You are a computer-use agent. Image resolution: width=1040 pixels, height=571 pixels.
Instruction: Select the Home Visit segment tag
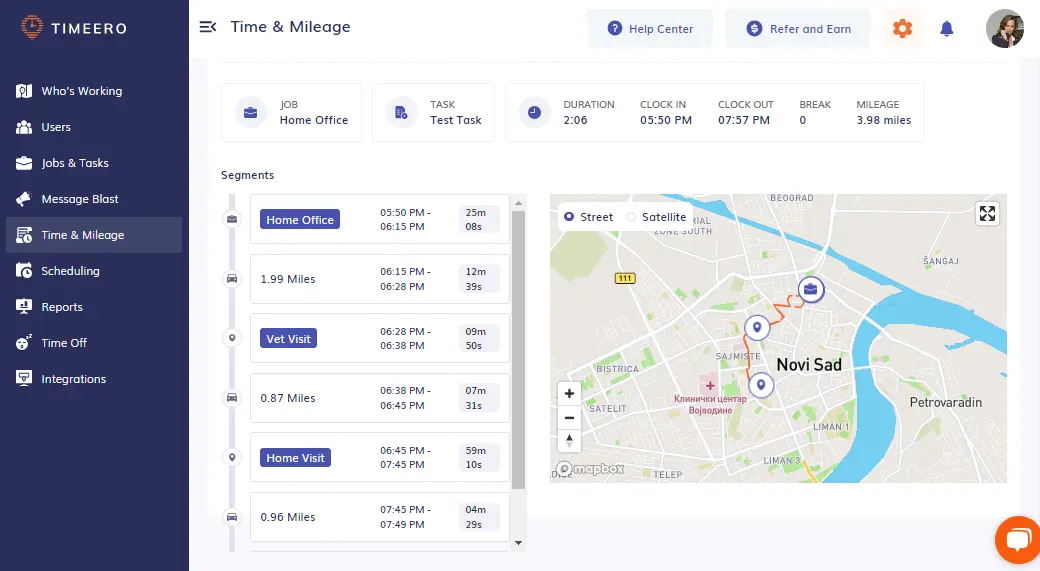click(x=295, y=458)
